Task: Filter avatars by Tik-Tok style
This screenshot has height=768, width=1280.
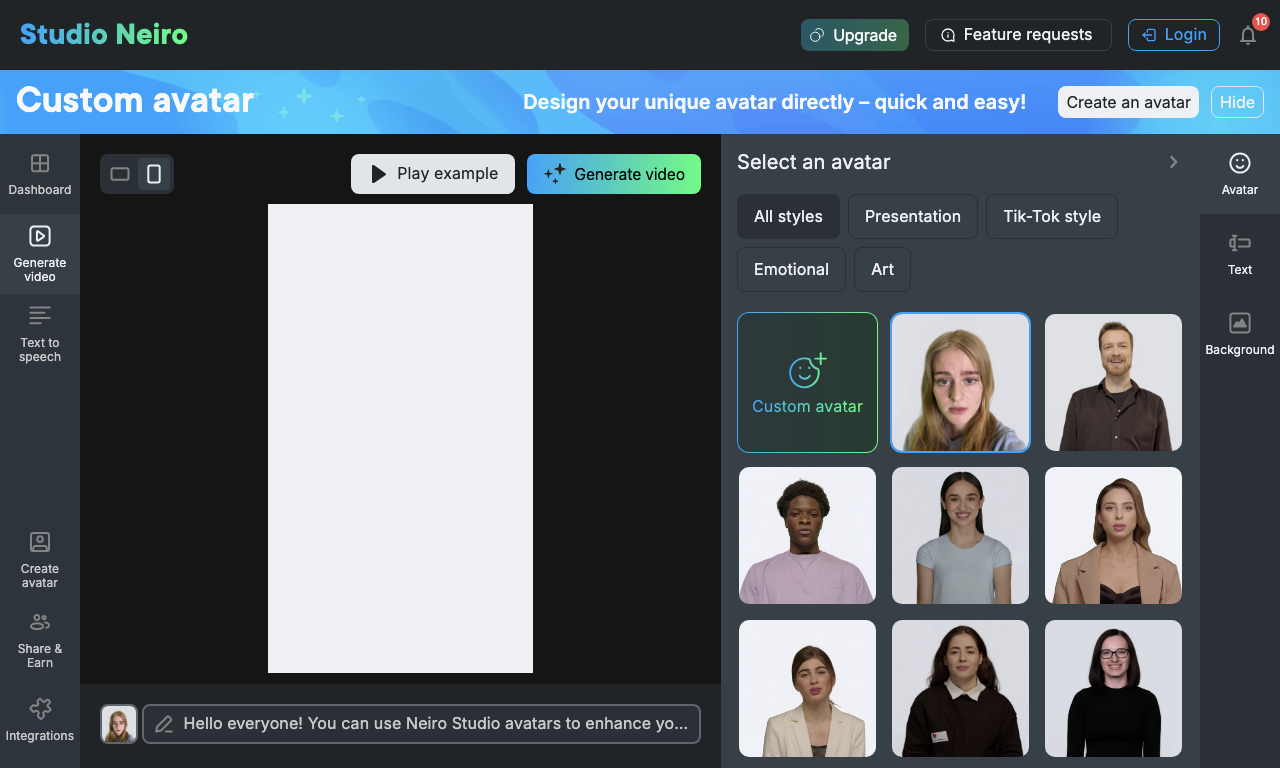Action: point(1052,216)
